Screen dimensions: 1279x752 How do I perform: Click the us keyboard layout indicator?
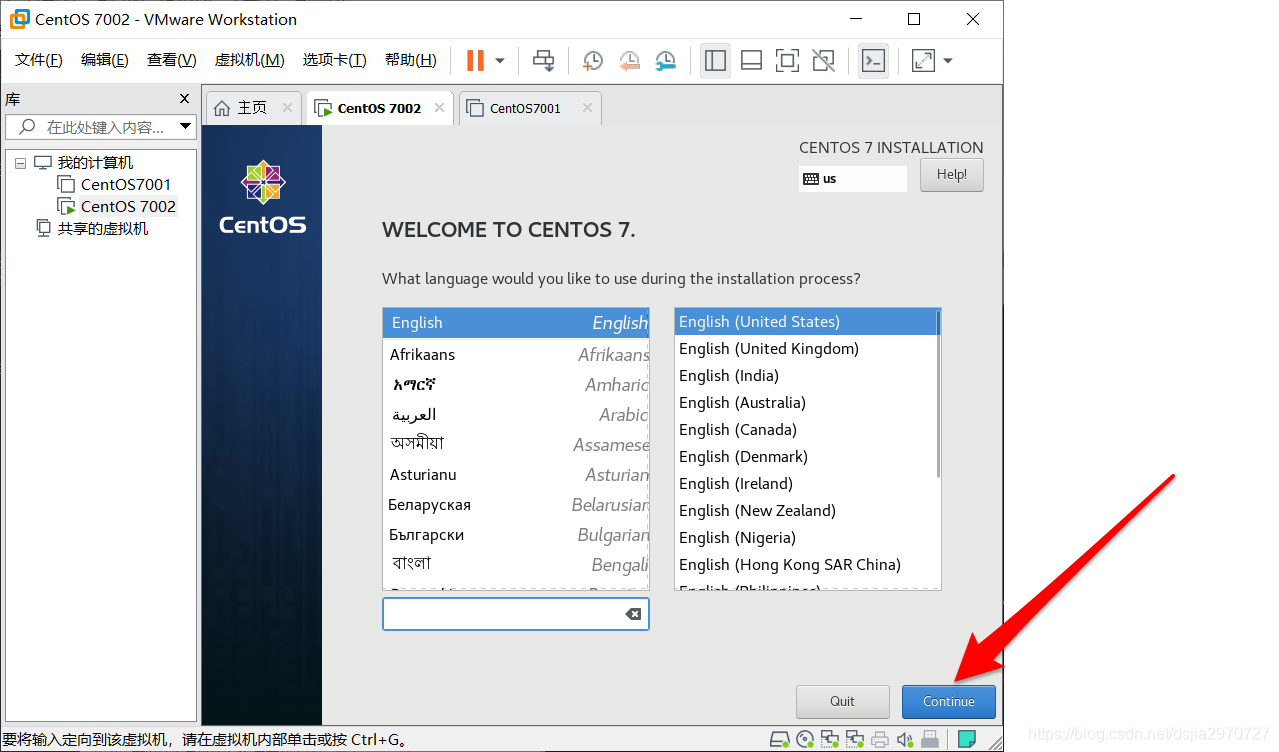coord(852,178)
